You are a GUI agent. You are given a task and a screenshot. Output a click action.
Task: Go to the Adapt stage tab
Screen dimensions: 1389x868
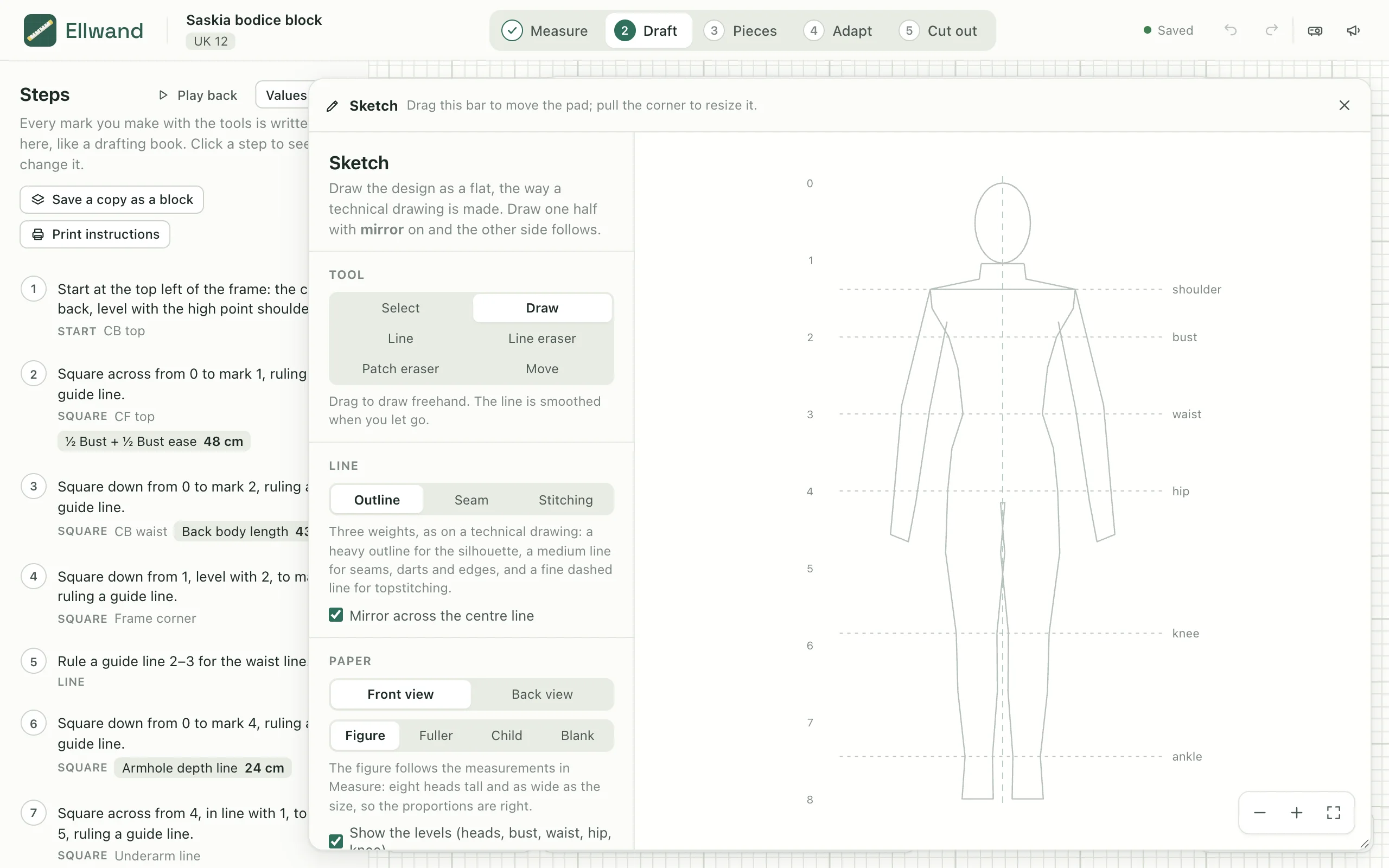(839, 30)
